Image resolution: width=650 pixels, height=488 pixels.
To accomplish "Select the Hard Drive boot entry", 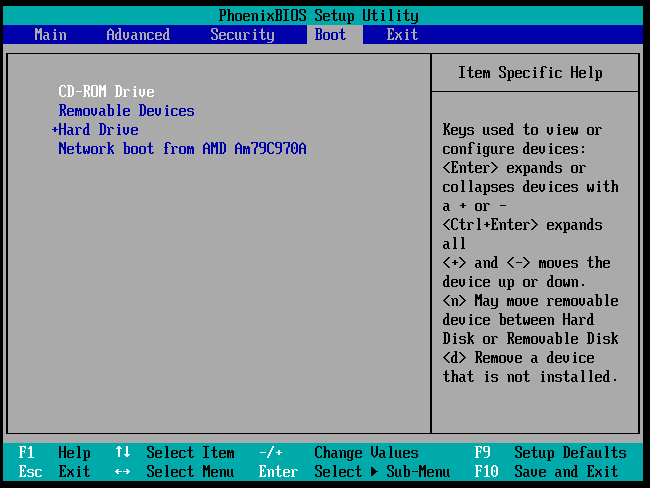I will tap(98, 129).
